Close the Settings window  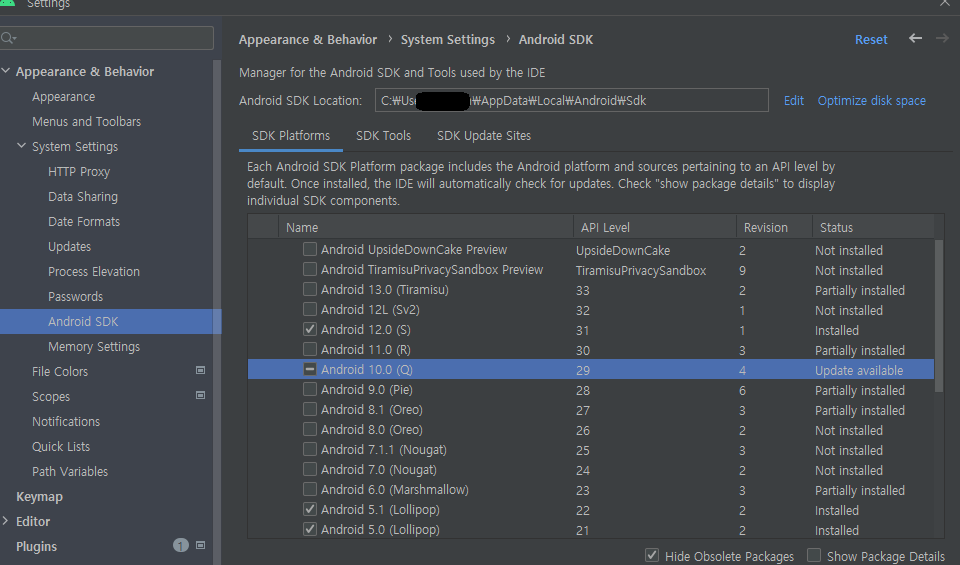click(x=945, y=3)
